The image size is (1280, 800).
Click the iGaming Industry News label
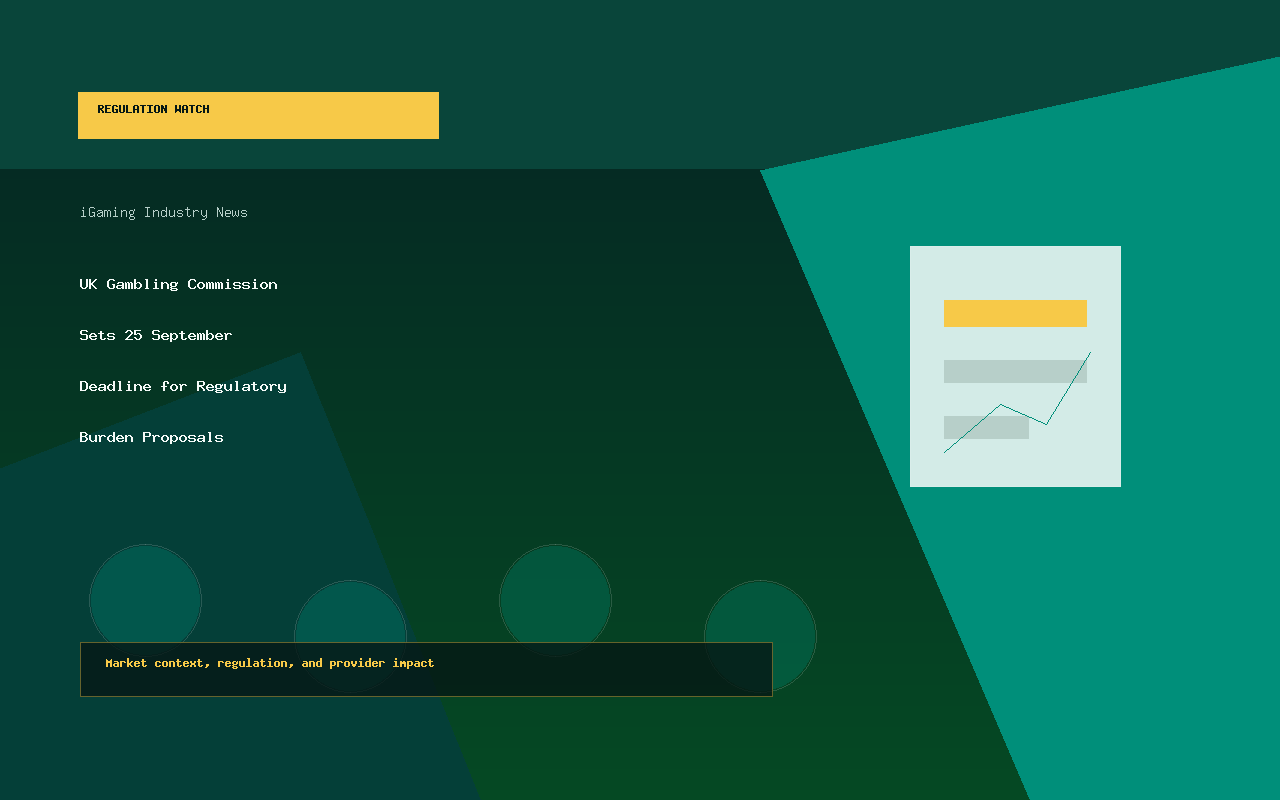164,212
